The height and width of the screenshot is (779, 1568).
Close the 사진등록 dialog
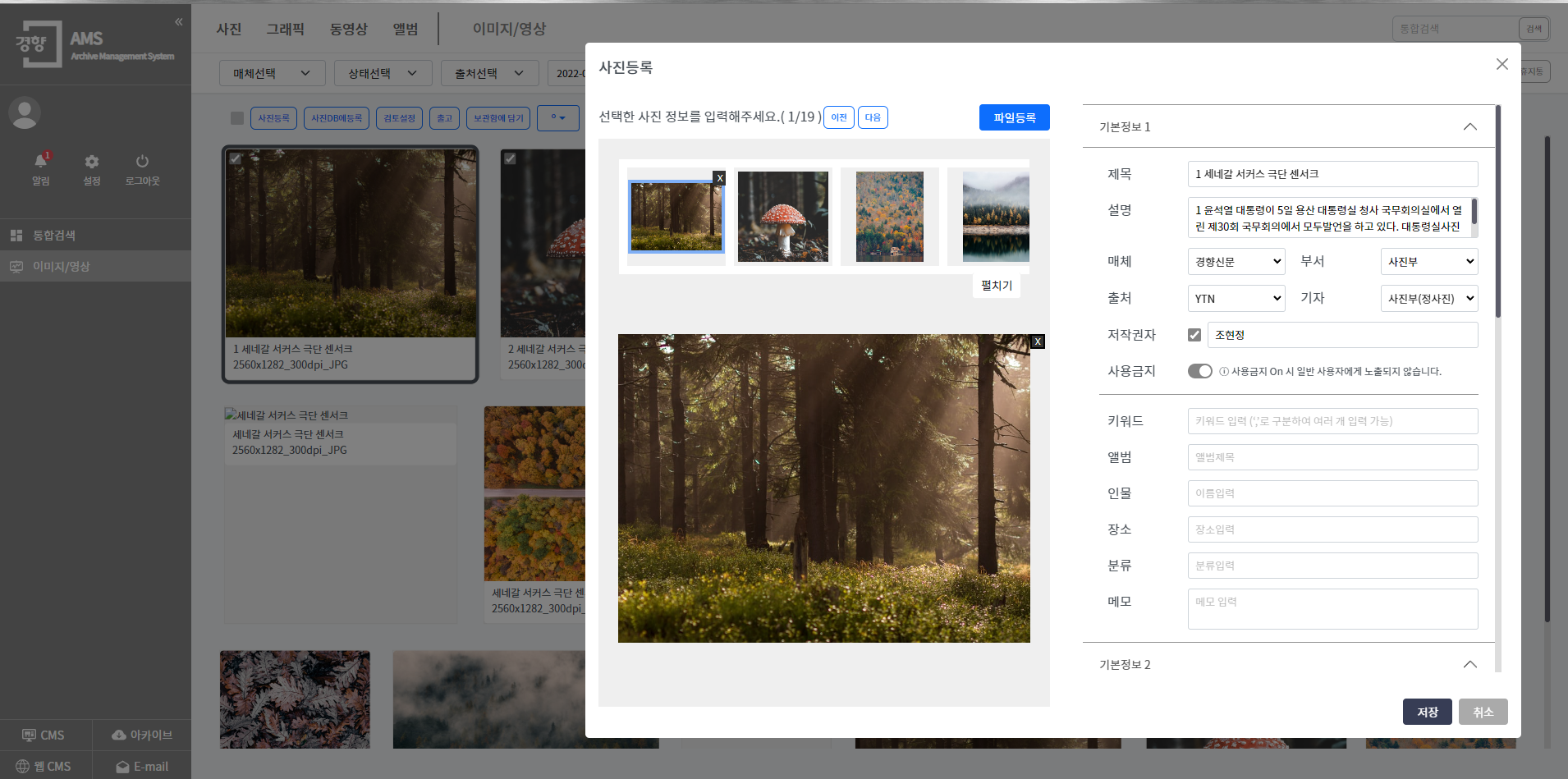1502,64
